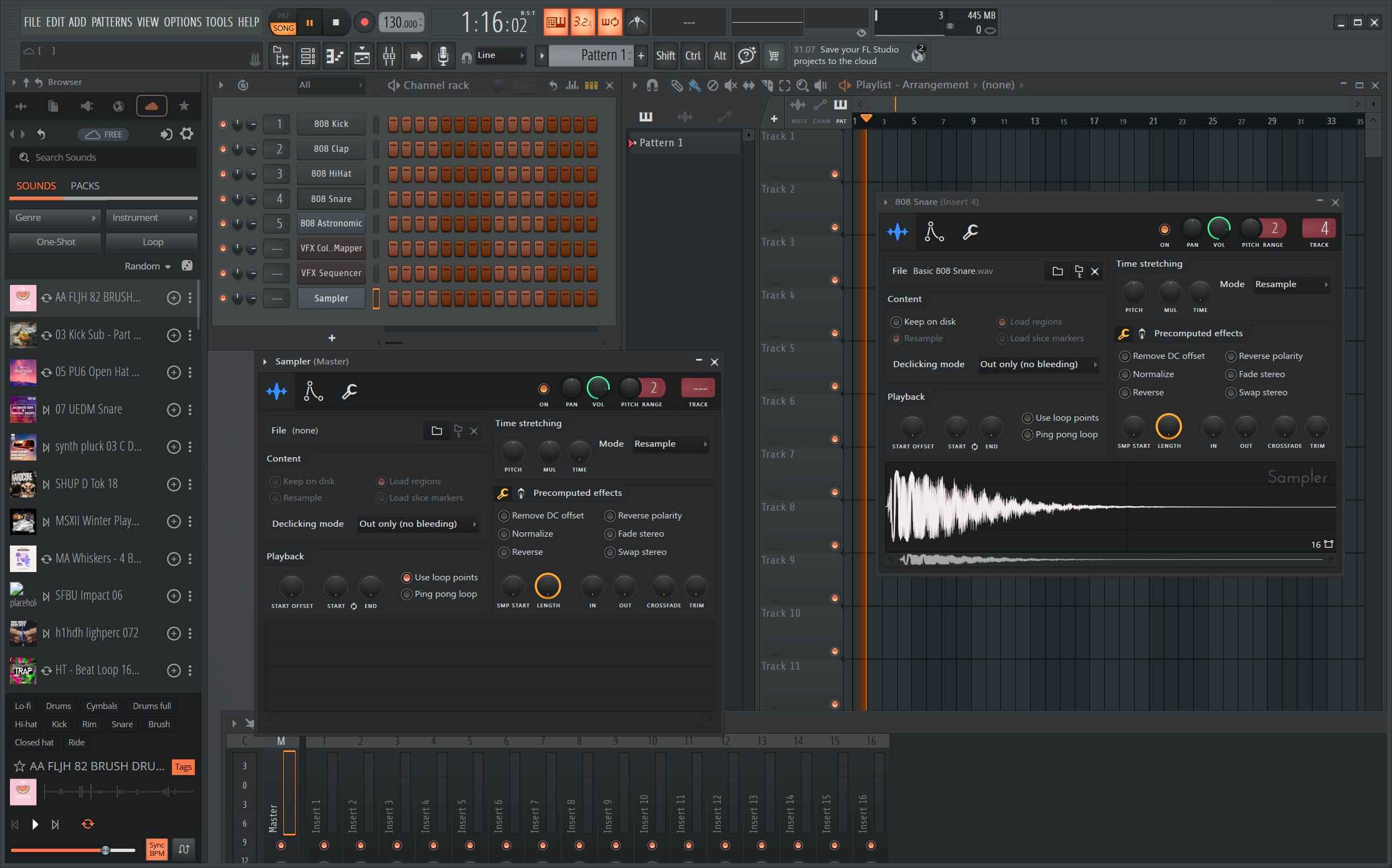Open the browser cloud sounds tab icon
Screen dimensions: 1392x868
click(x=151, y=105)
